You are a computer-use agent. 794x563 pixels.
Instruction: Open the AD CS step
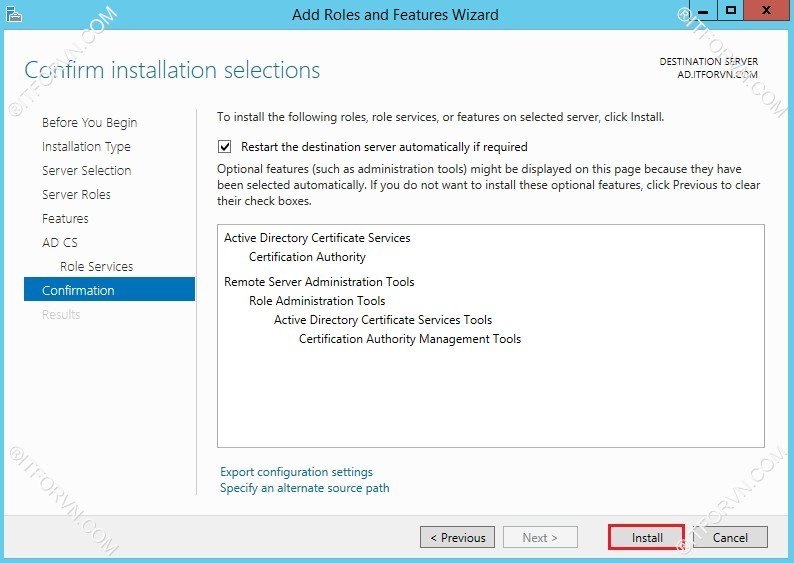click(x=59, y=242)
